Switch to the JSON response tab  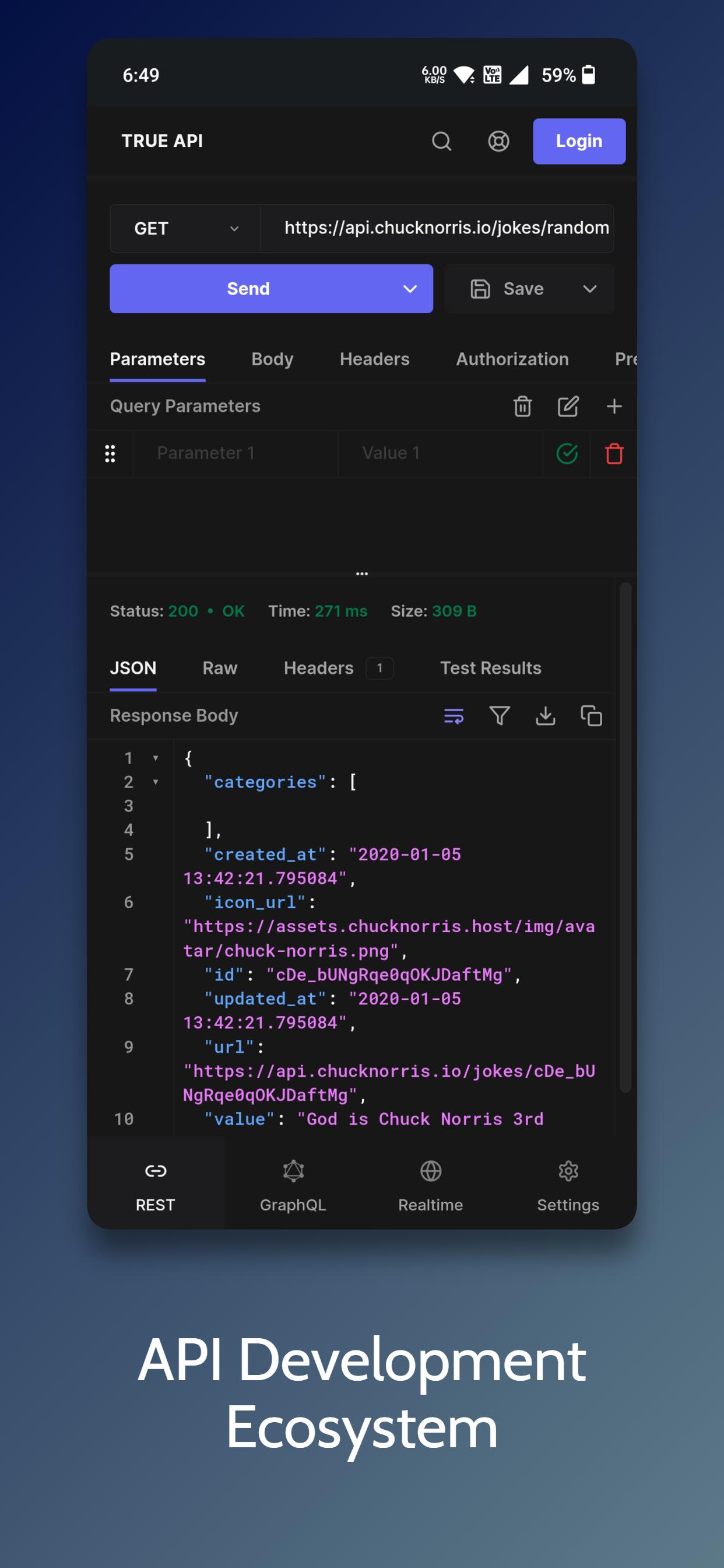click(133, 668)
